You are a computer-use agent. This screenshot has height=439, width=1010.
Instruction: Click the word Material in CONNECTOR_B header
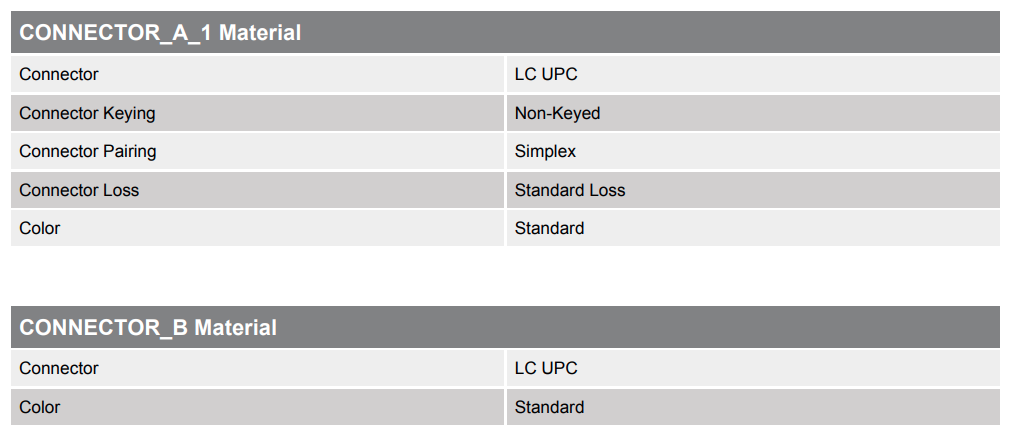click(236, 328)
